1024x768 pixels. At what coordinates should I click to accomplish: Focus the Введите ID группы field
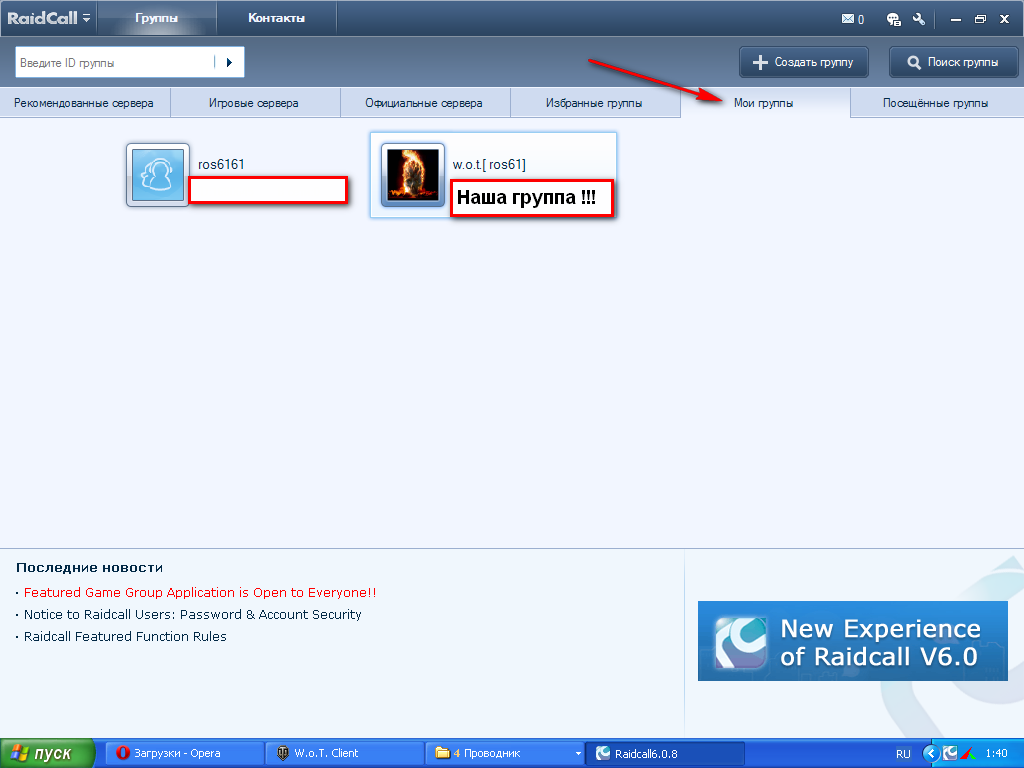coord(114,63)
